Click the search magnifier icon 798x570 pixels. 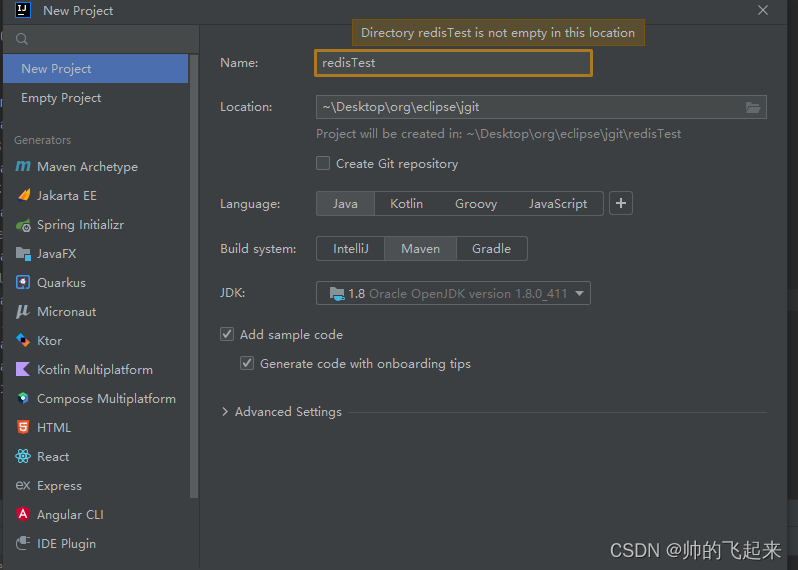[x=21, y=39]
